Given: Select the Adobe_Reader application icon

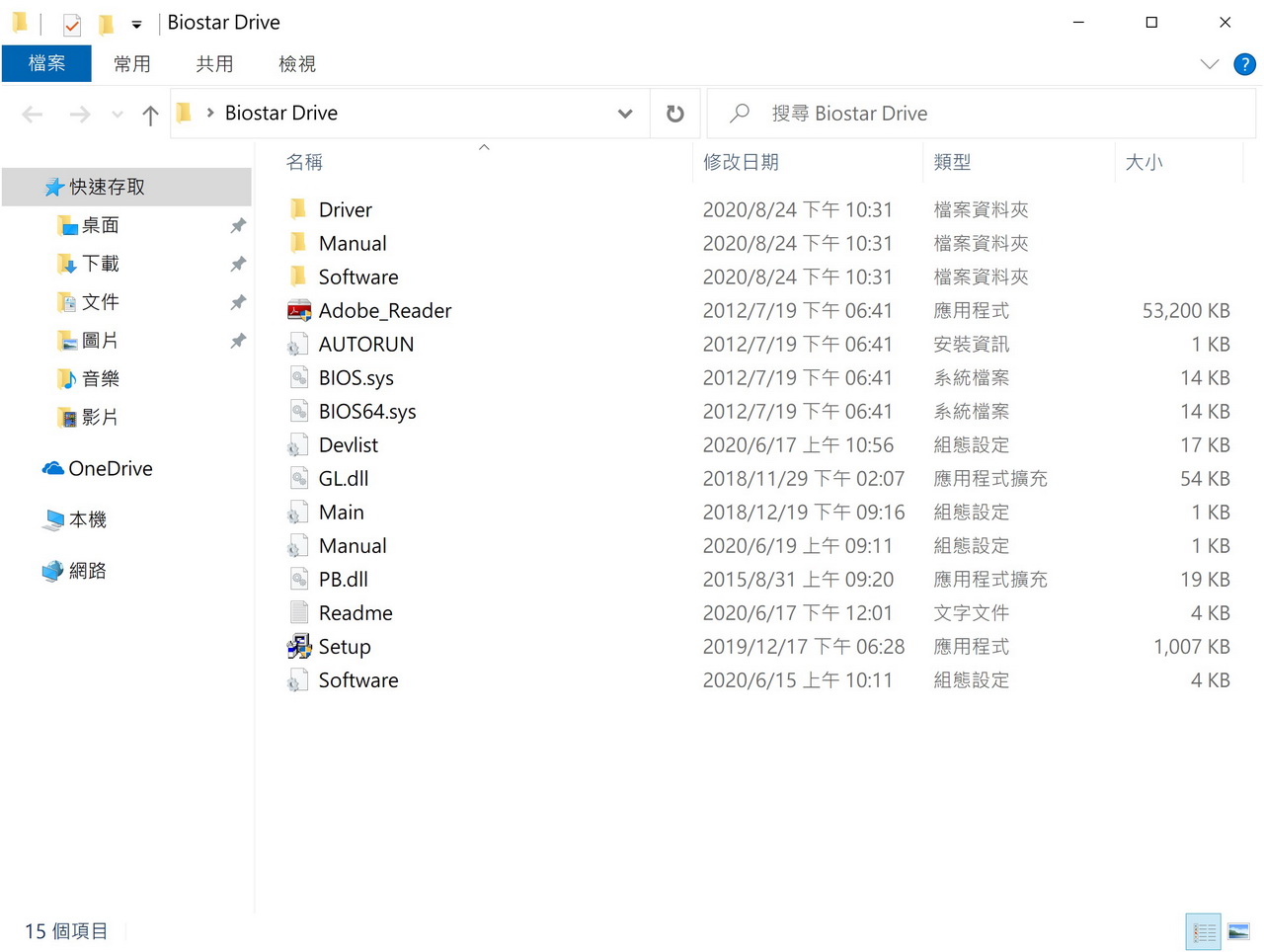Looking at the screenshot, I should coord(299,311).
